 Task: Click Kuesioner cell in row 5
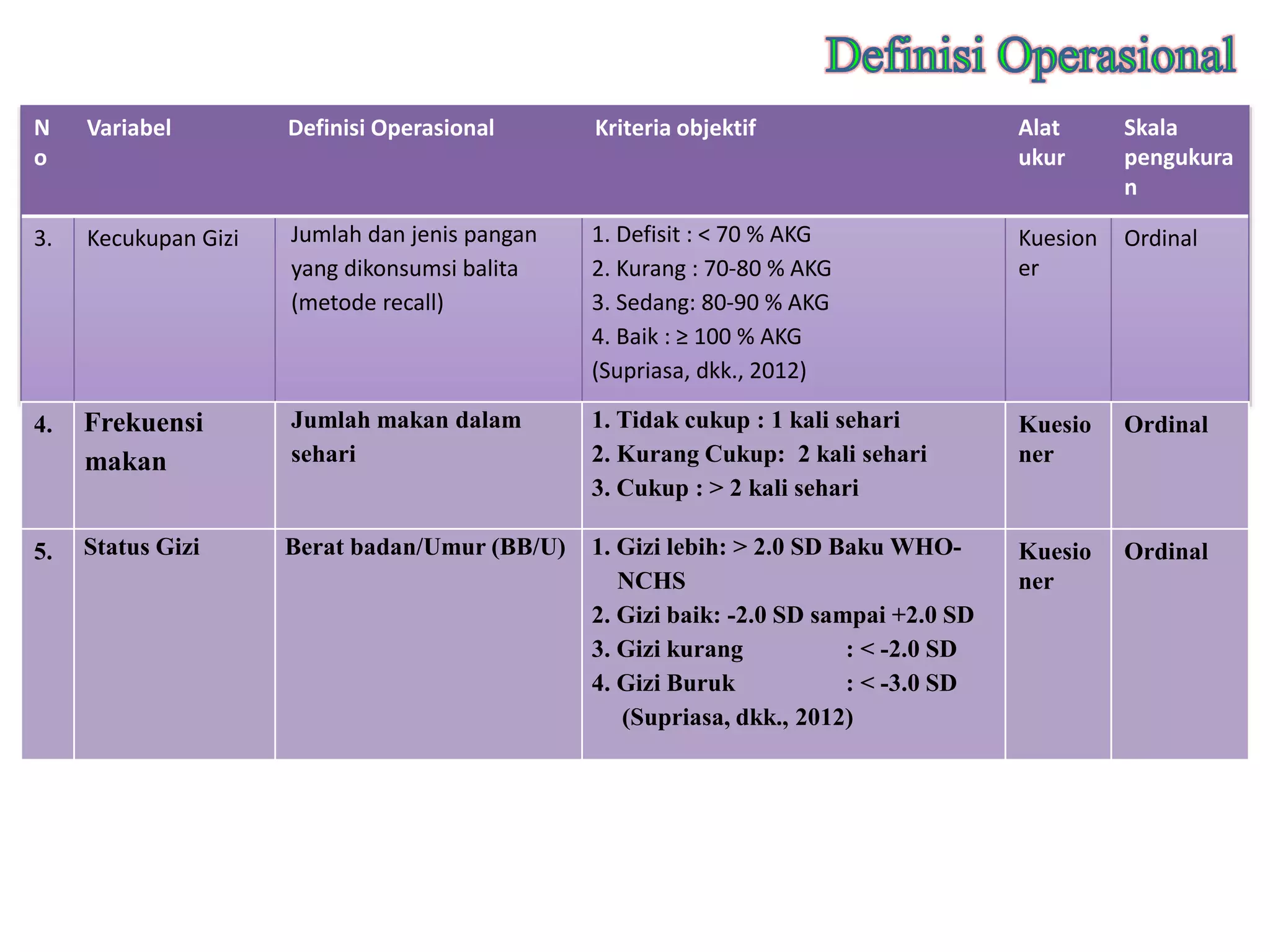[1054, 566]
